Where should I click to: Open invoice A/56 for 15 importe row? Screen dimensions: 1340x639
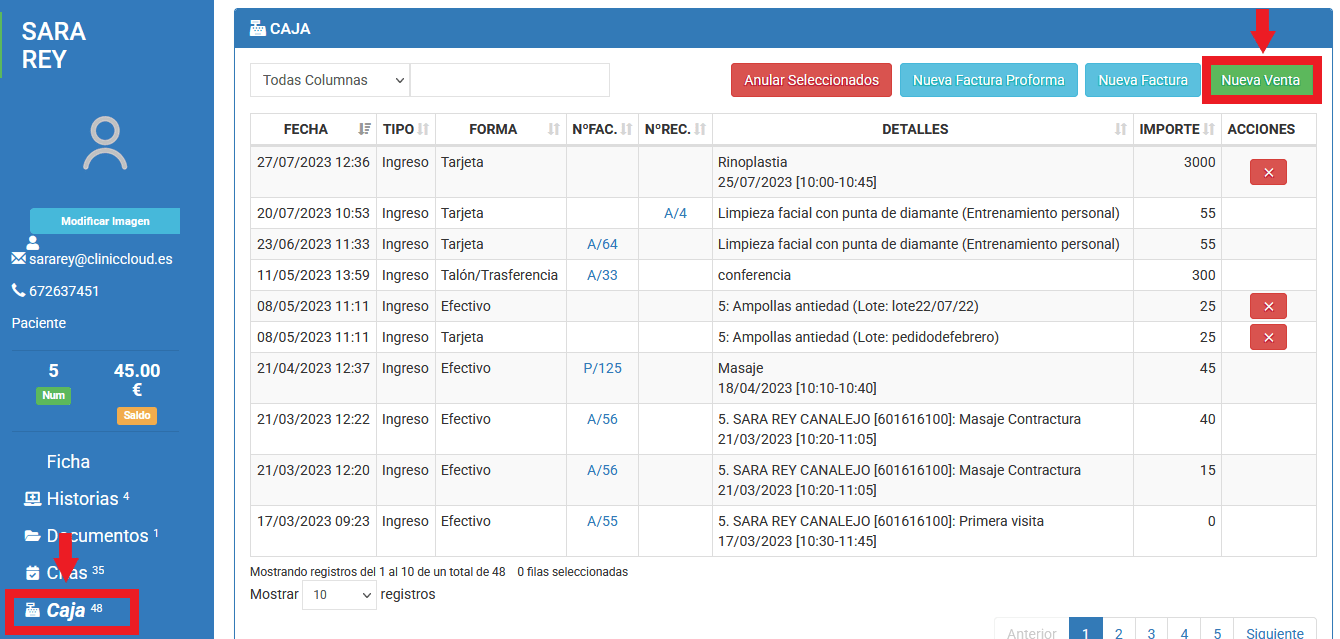click(x=602, y=470)
